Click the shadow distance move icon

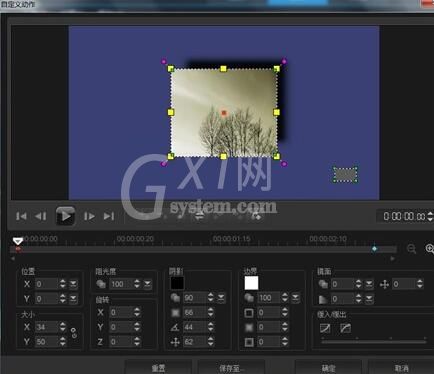tap(175, 342)
